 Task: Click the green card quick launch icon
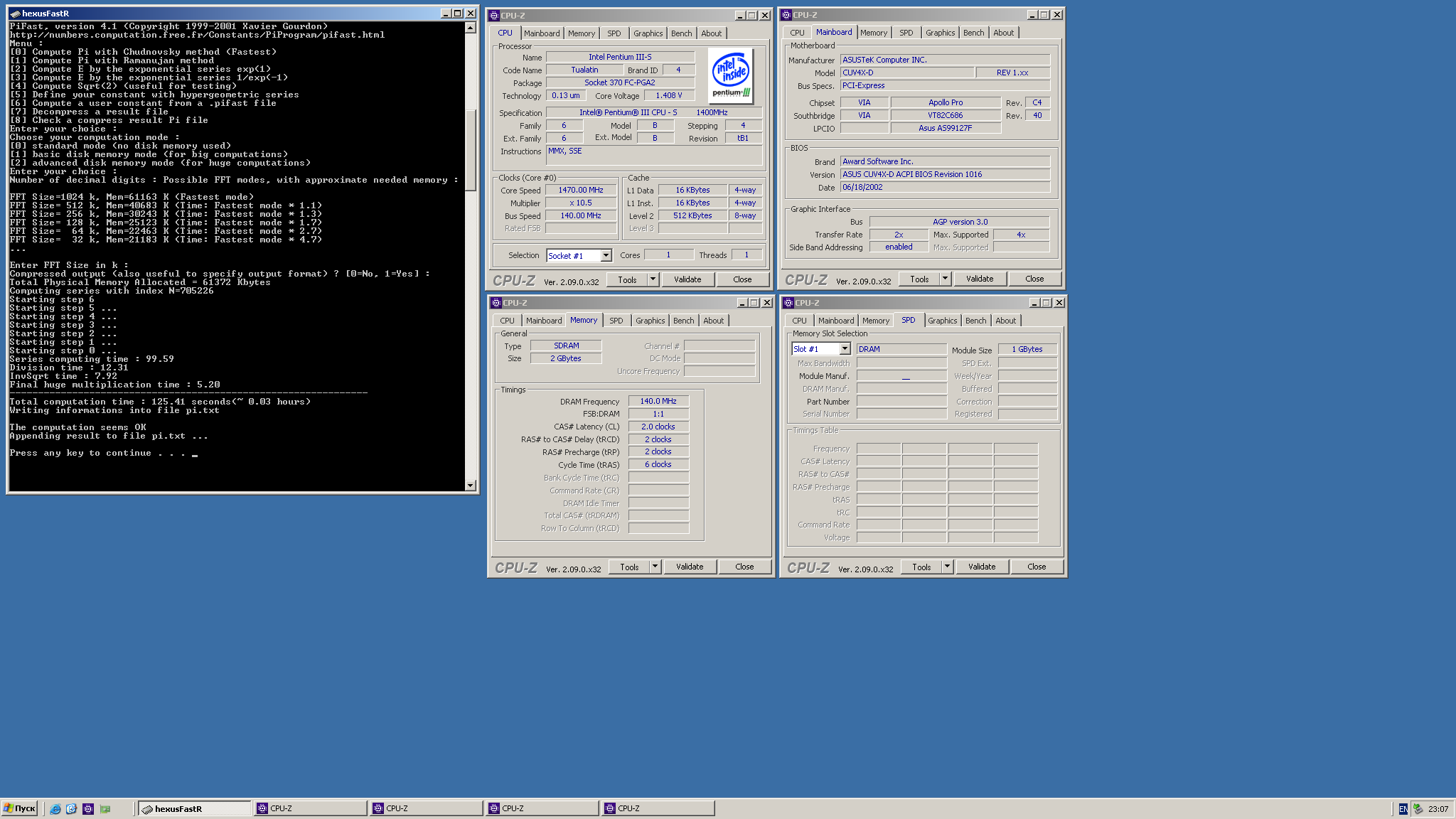coord(105,809)
